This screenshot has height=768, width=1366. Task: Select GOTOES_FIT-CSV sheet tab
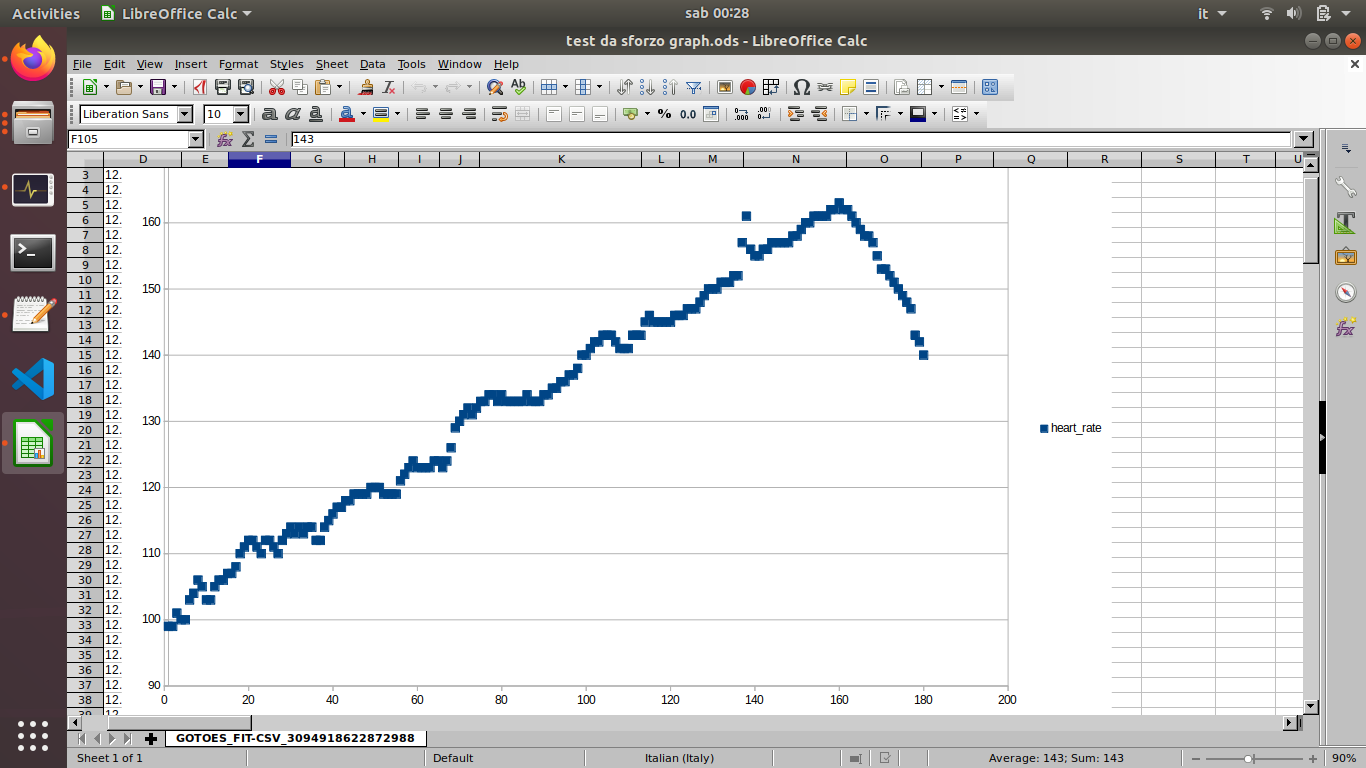[x=295, y=738]
